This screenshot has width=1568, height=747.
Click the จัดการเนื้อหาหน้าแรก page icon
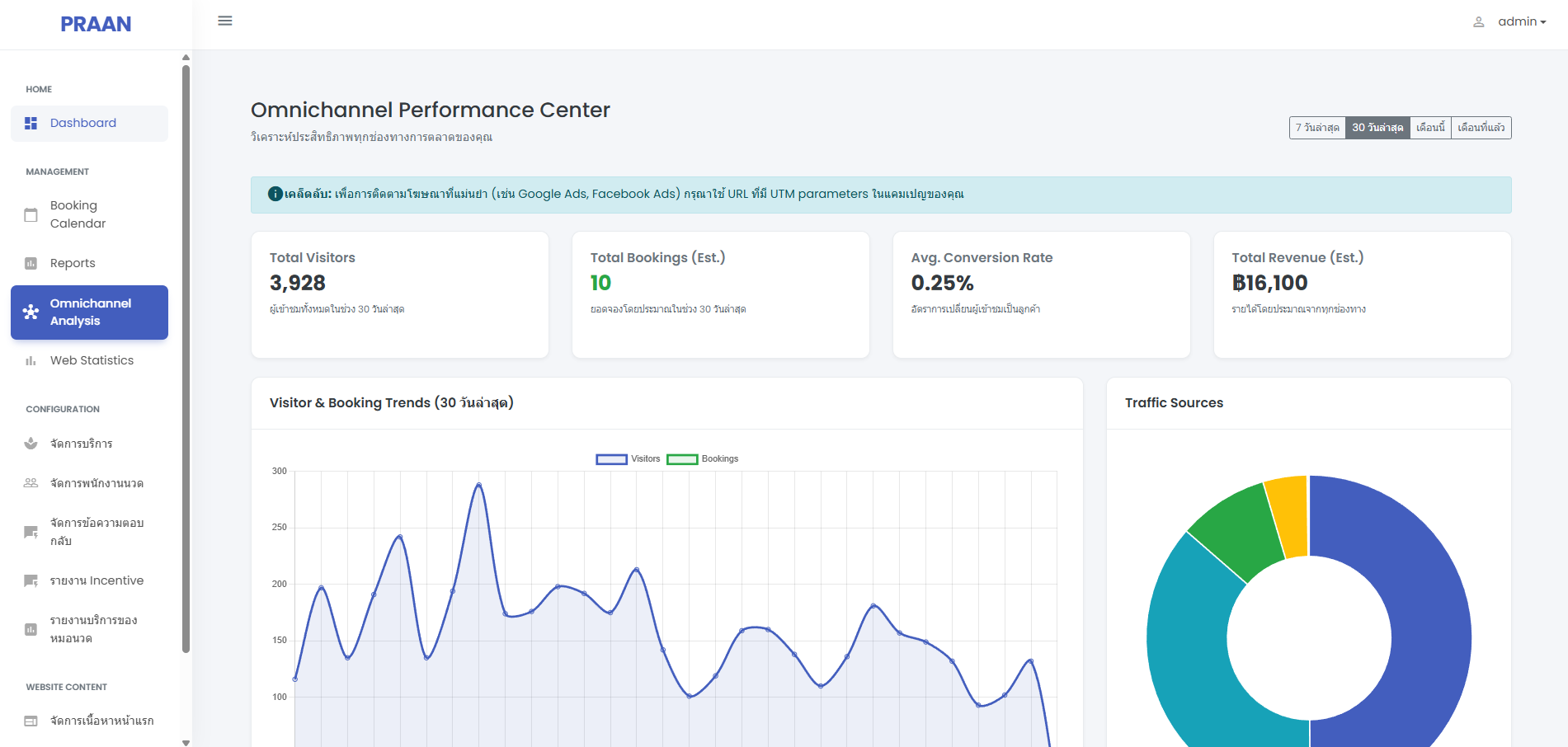[x=31, y=721]
